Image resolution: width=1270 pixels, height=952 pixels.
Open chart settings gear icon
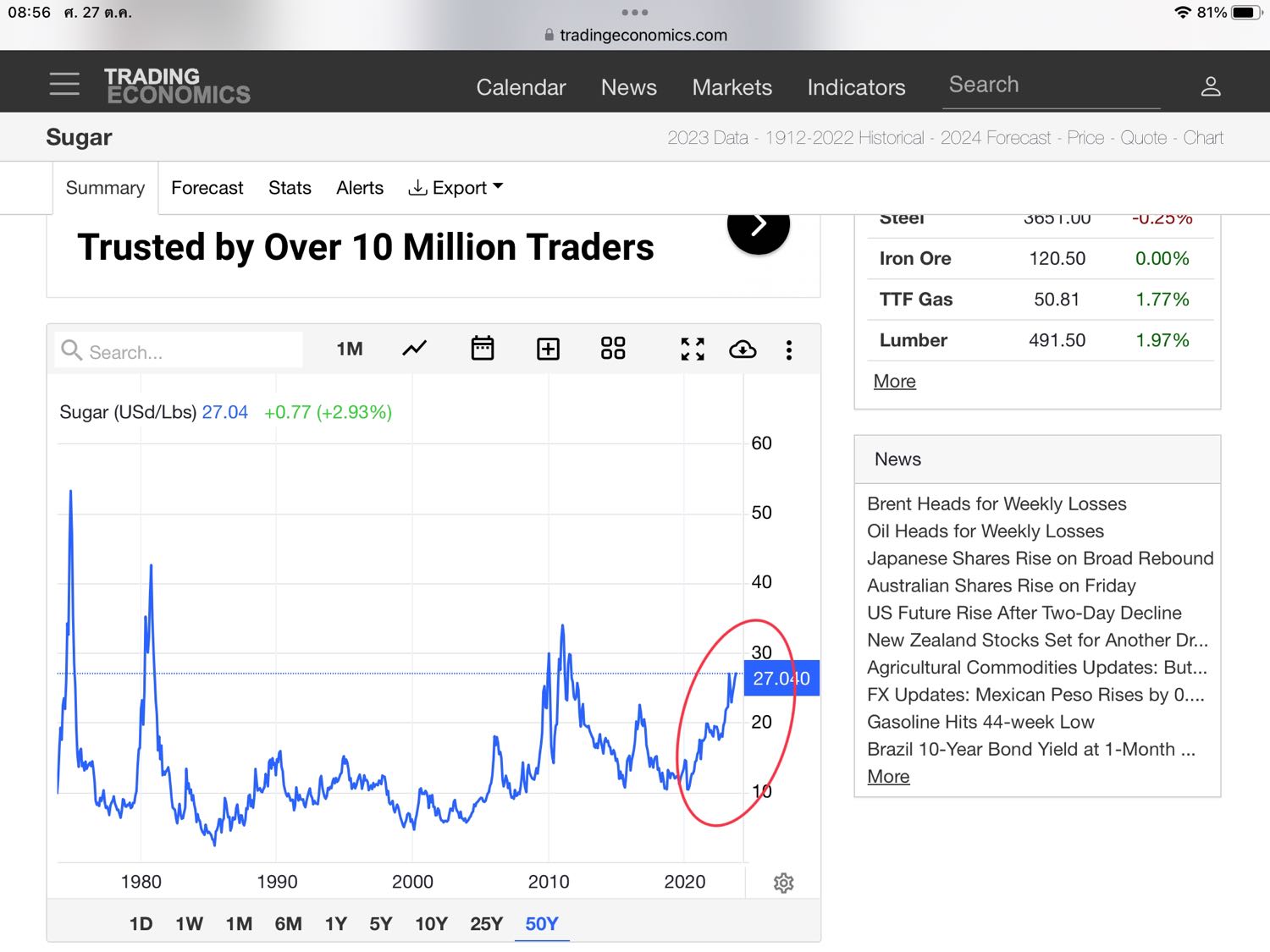pyautogui.click(x=783, y=883)
